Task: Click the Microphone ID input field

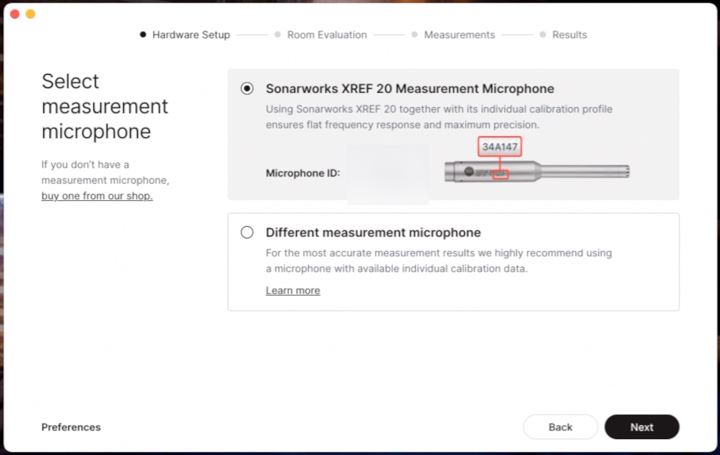Action: (x=388, y=174)
